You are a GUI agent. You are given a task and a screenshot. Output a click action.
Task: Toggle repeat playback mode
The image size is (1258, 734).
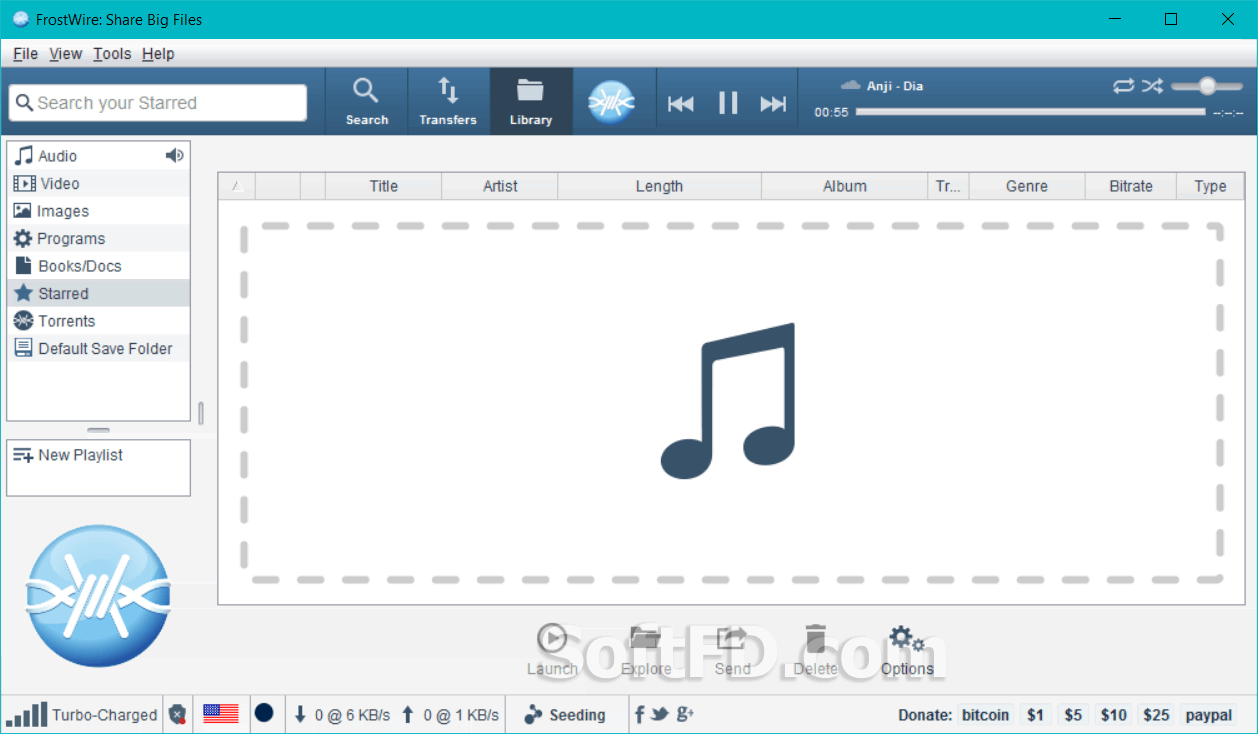pyautogui.click(x=1124, y=86)
